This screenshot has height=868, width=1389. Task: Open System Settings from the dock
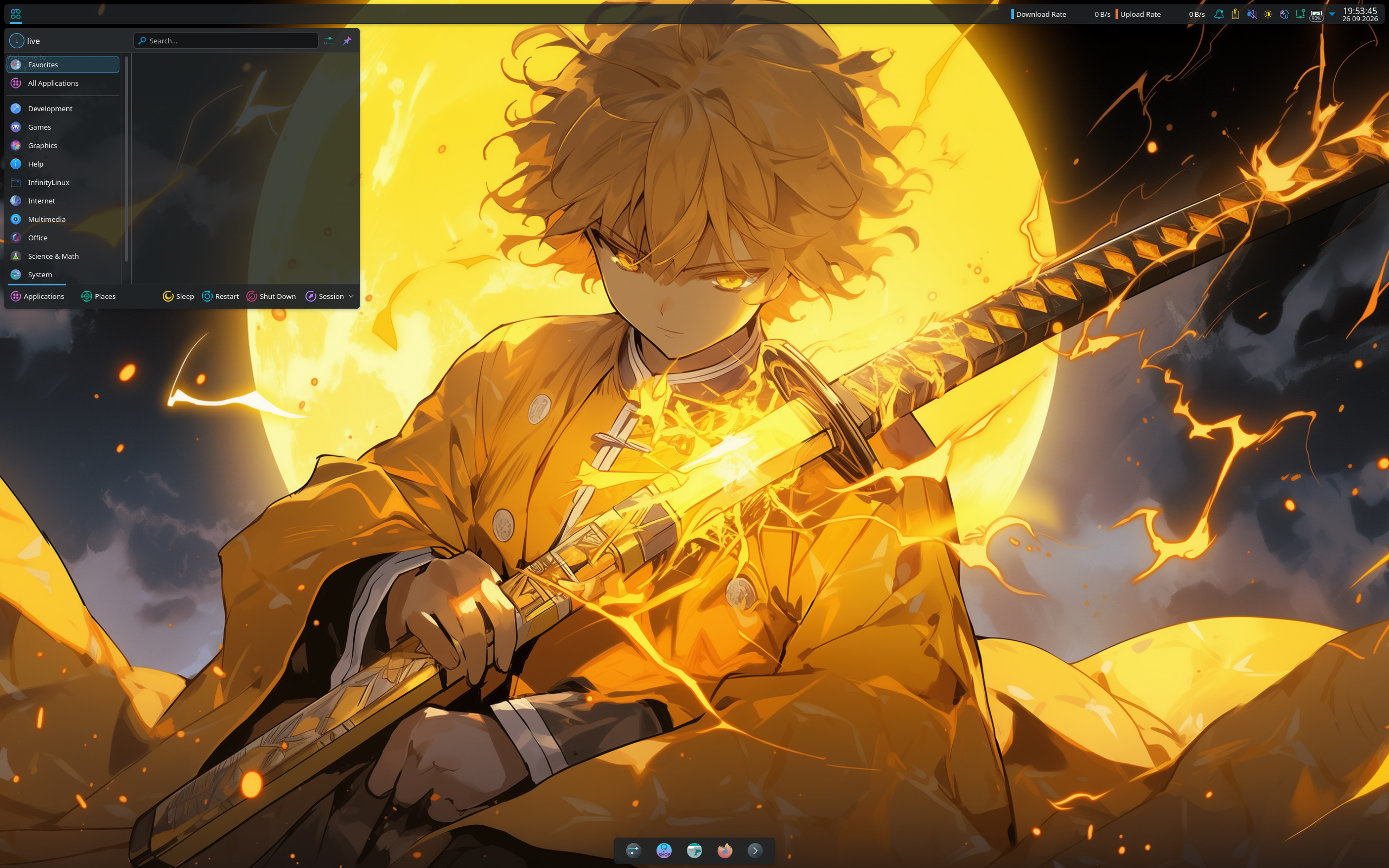point(633,850)
